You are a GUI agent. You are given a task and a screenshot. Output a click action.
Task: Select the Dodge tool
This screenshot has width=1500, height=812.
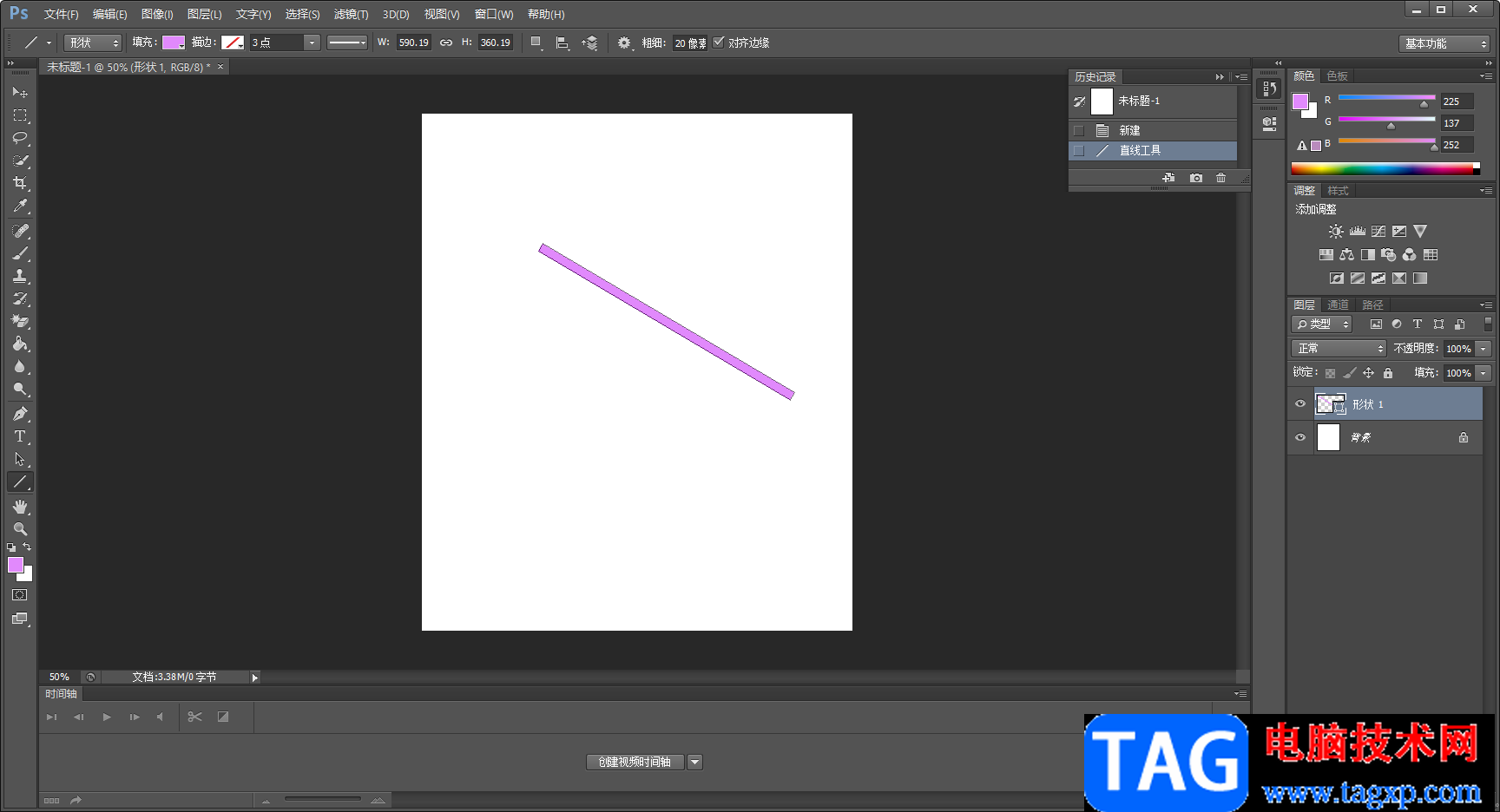coord(20,389)
